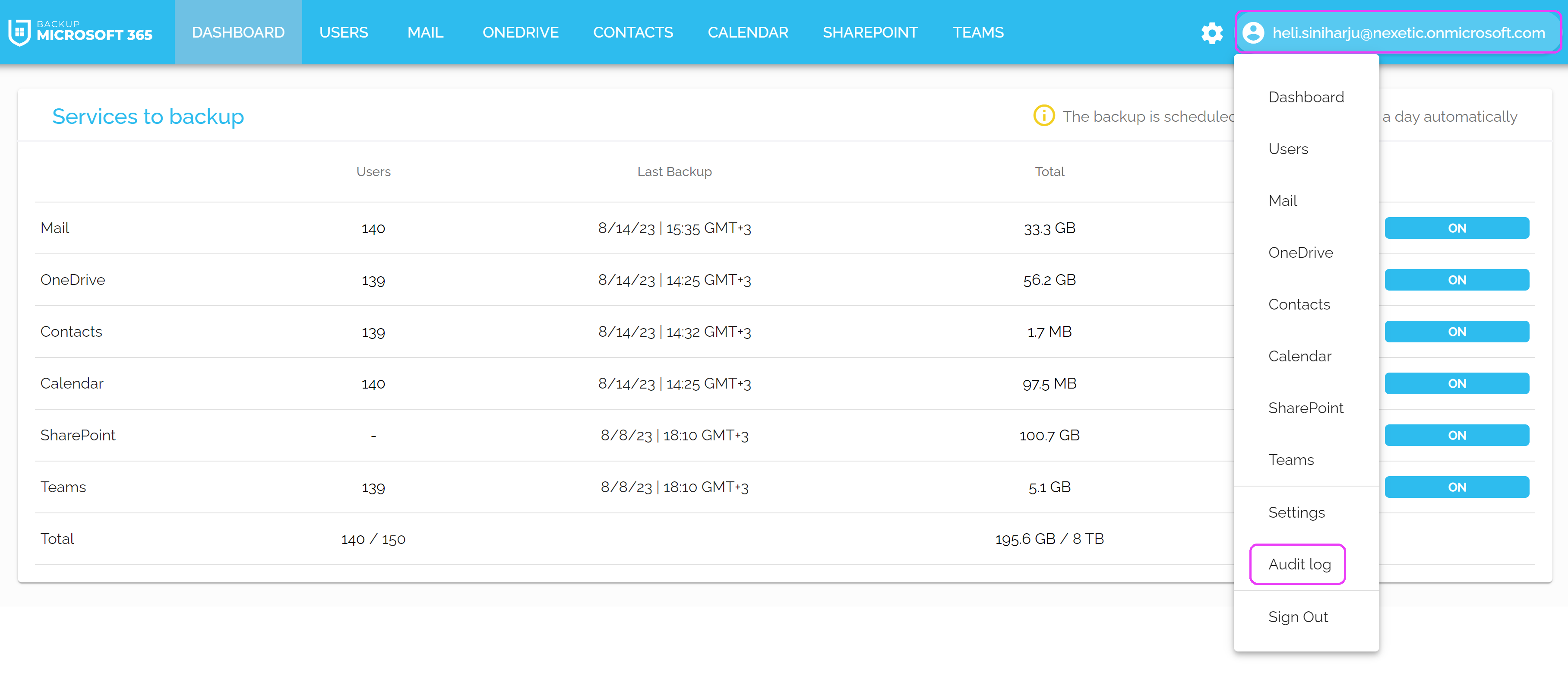Screen dimensions: 1568x683
Task: Open the DASHBOARD tab in the top bar
Action: (x=238, y=32)
